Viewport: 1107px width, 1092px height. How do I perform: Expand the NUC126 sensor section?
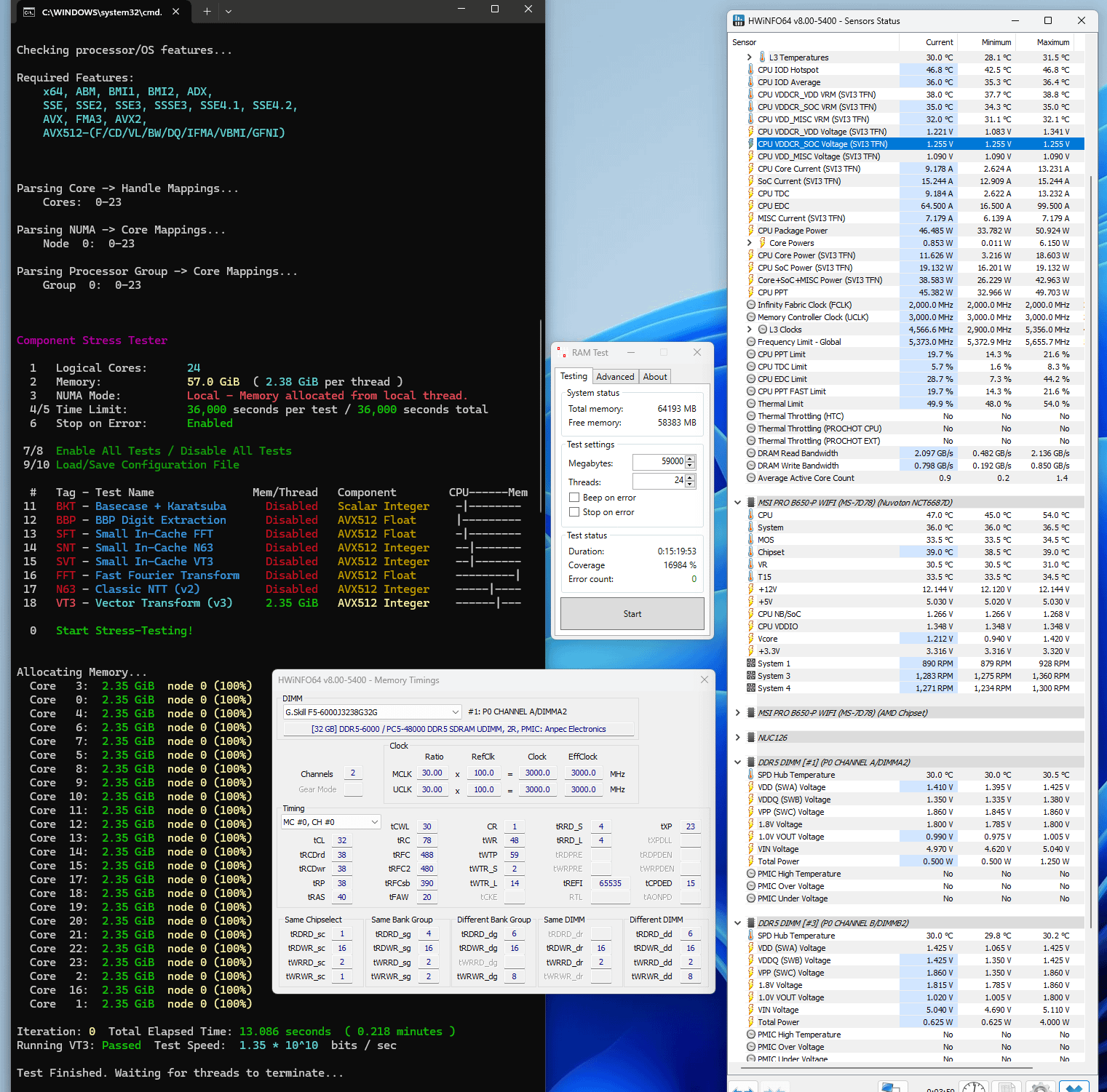tap(737, 738)
